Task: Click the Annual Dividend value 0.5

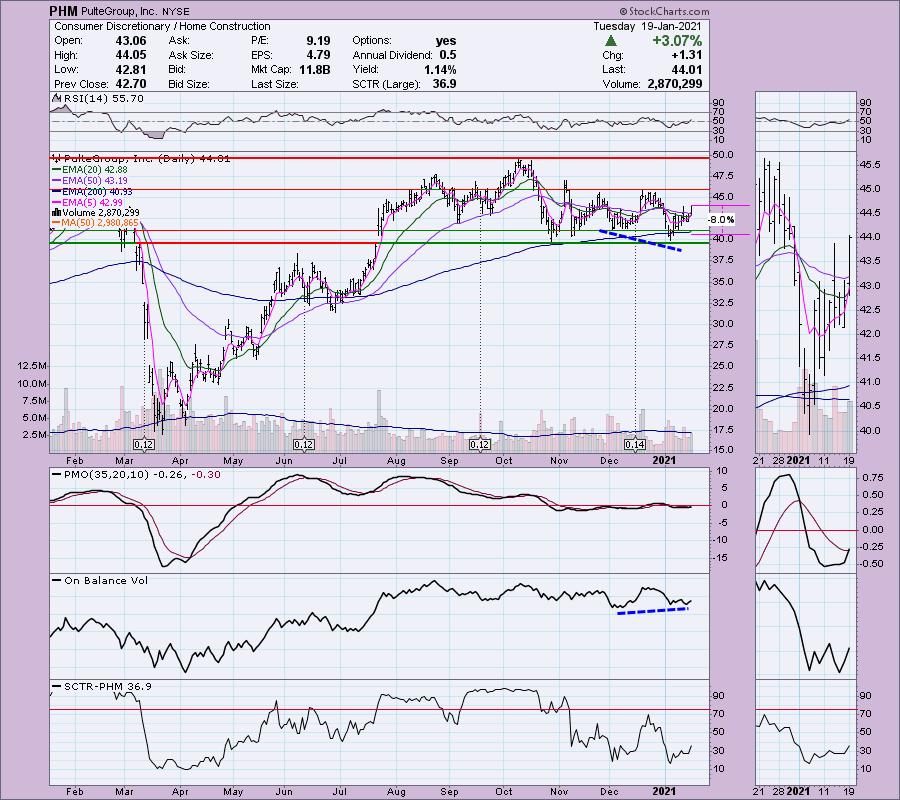Action: point(448,55)
